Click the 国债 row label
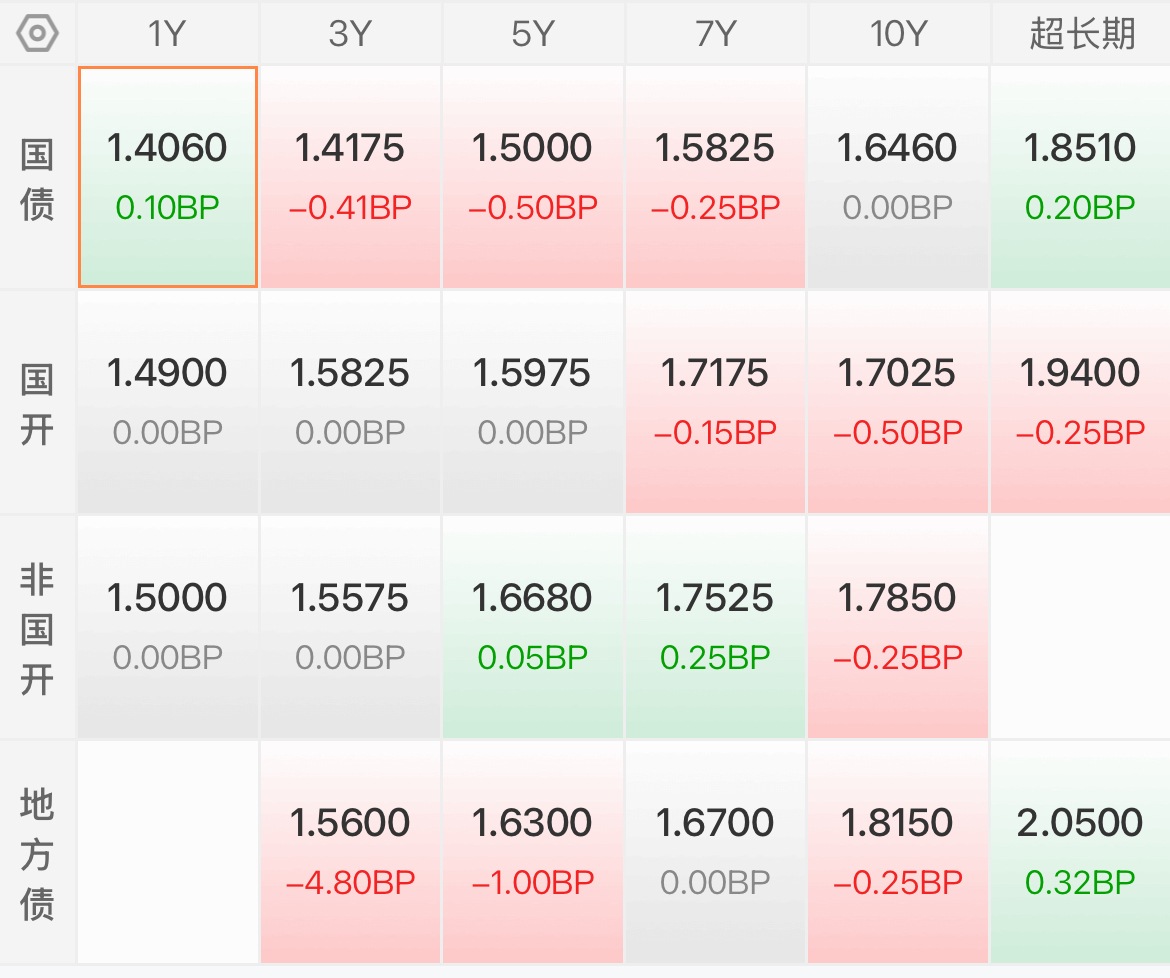1170x978 pixels. (37, 178)
